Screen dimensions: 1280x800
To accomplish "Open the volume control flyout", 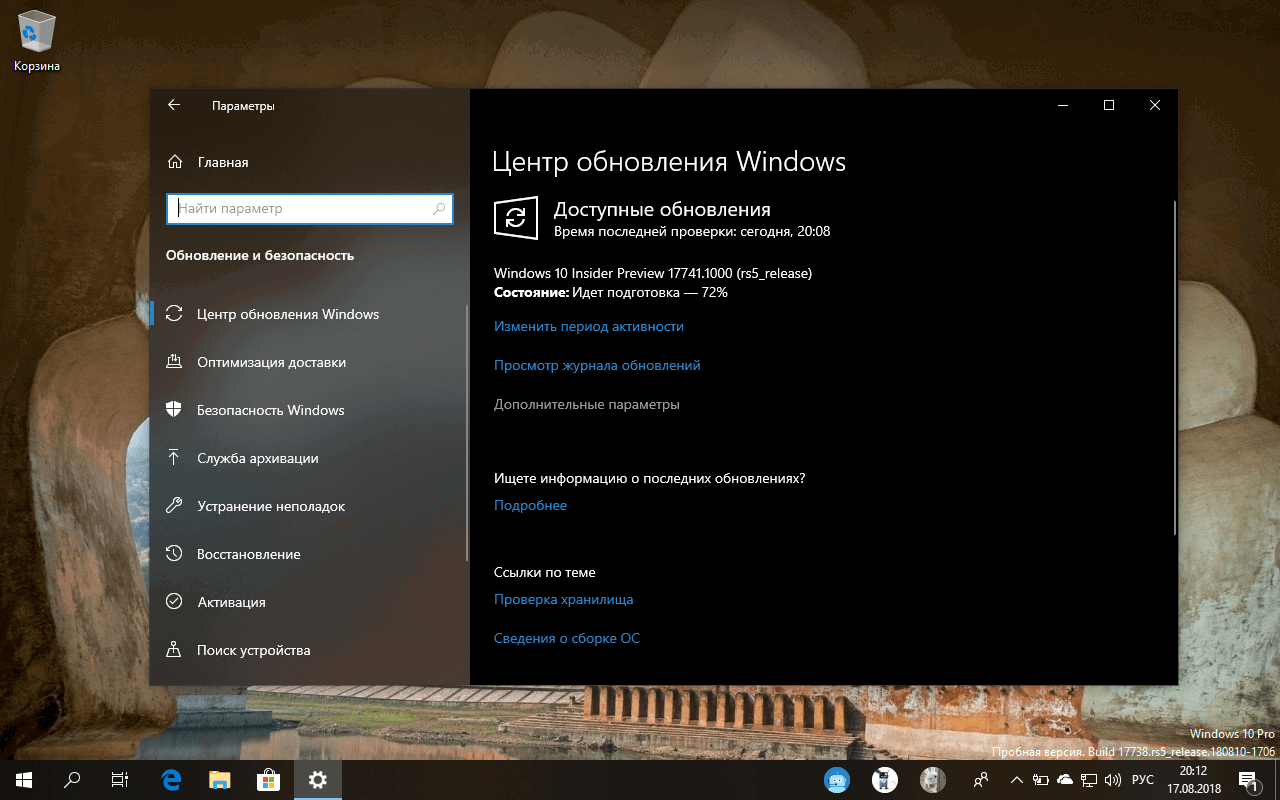I will pos(1113,780).
